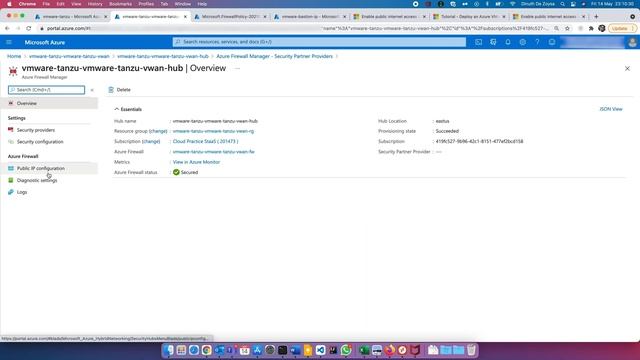This screenshot has width=640, height=360.
Task: Go back in Chrome
Action: click(7, 29)
